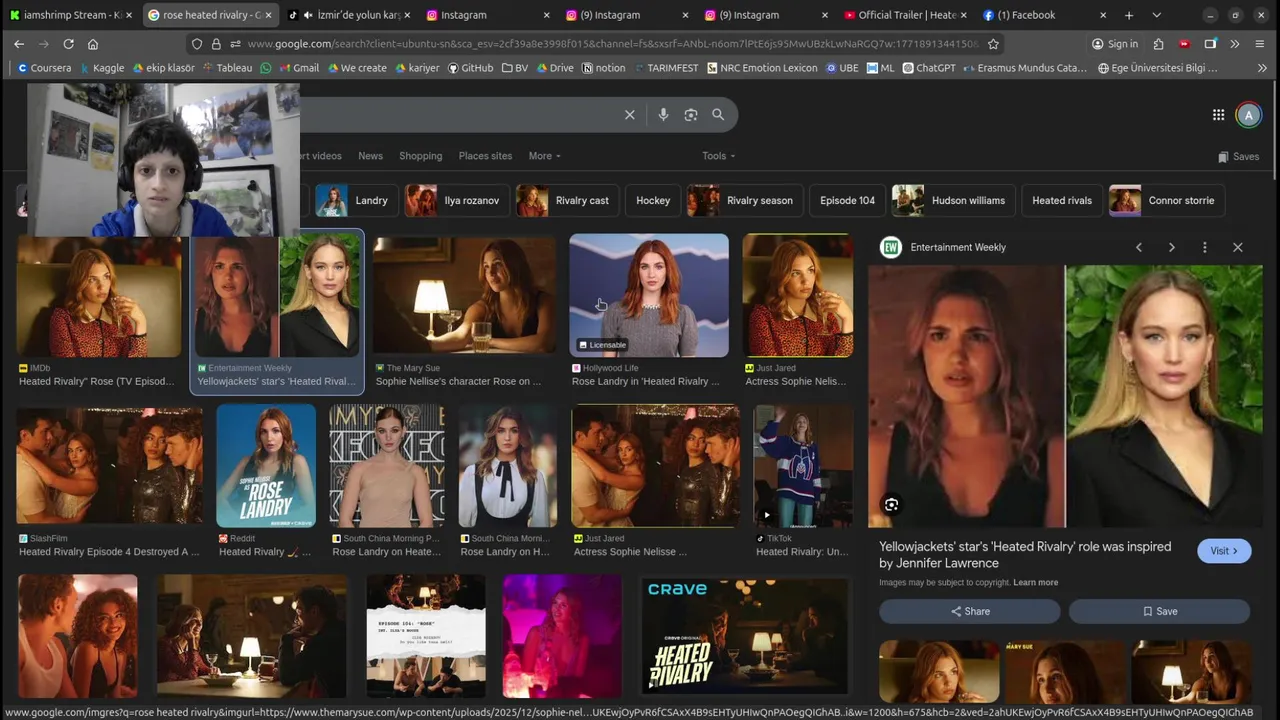Image resolution: width=1280 pixels, height=720 pixels.
Task: Show next image in preview panel
Action: click(1171, 247)
